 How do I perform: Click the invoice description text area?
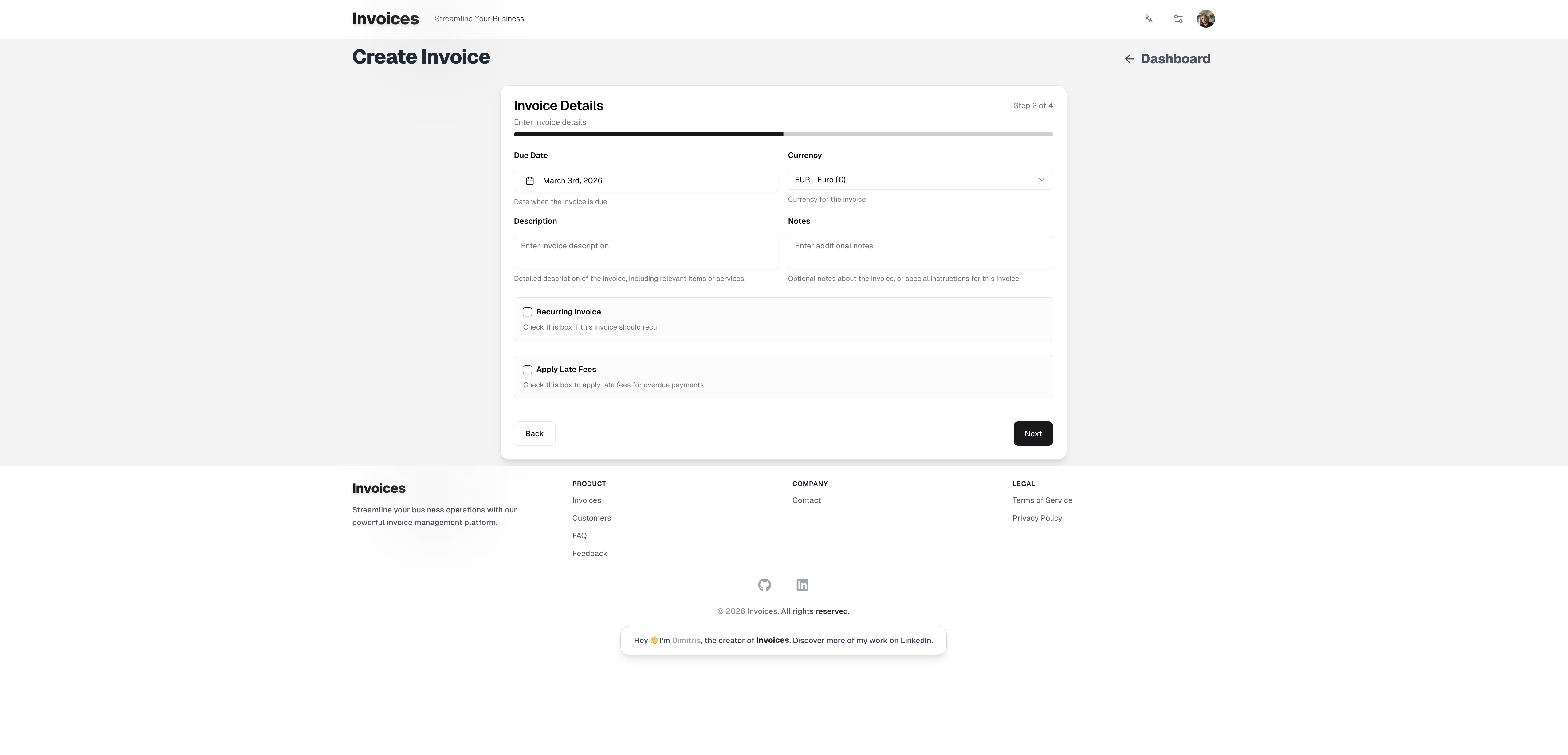pyautogui.click(x=645, y=252)
